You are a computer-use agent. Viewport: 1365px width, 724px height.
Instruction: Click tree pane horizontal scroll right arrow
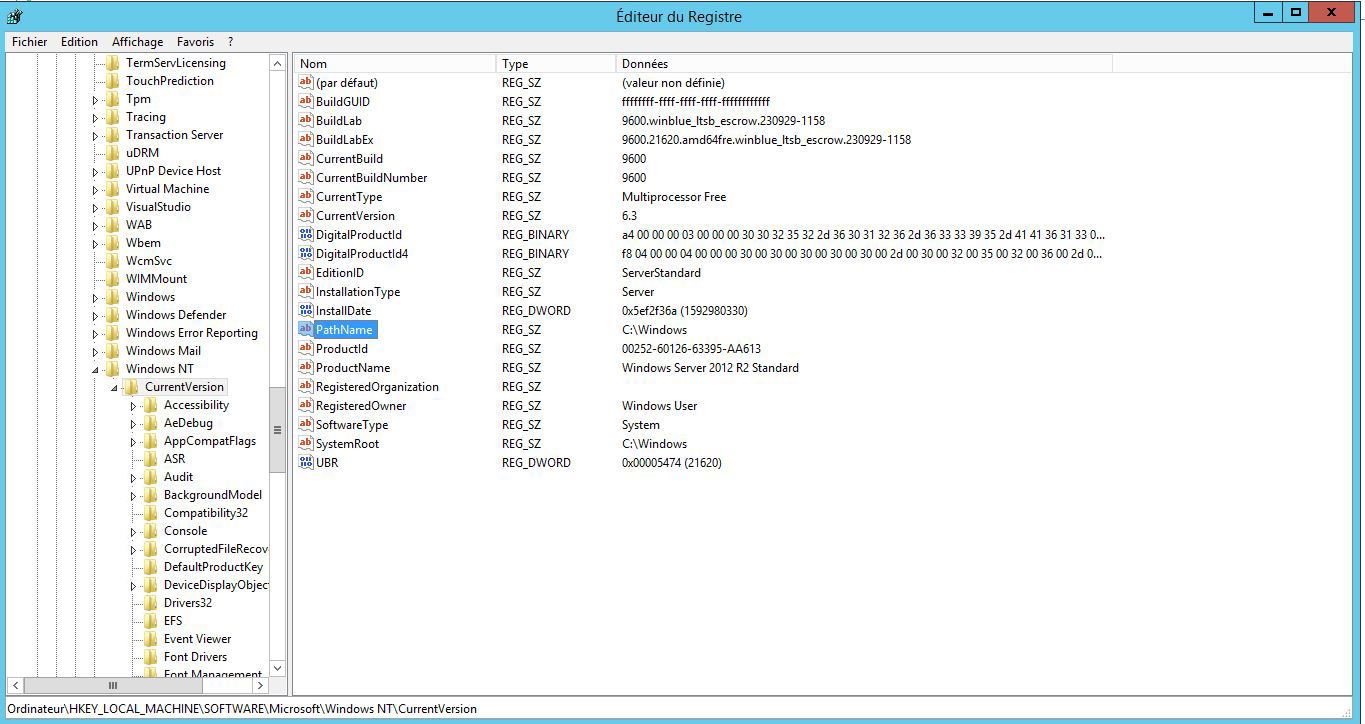click(261, 685)
